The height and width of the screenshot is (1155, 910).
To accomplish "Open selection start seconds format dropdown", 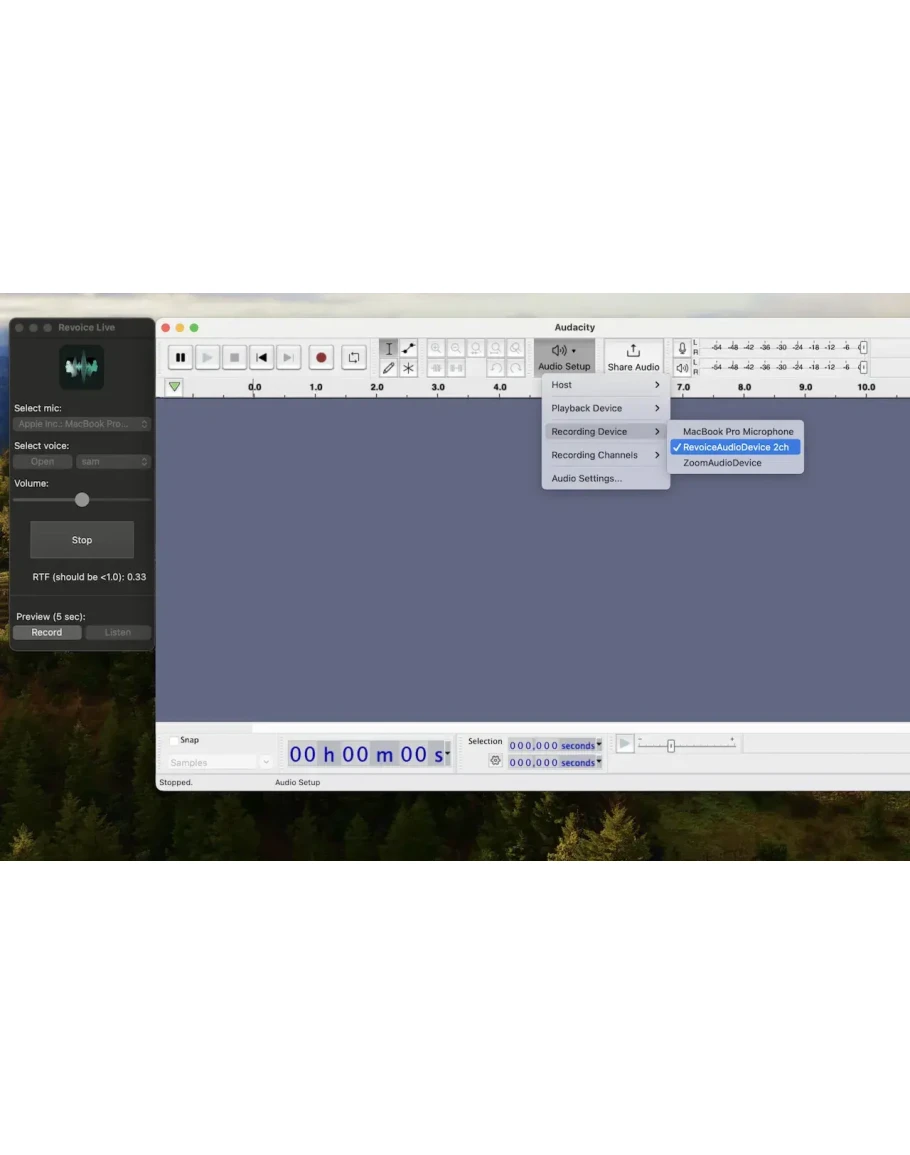I will pyautogui.click(x=599, y=745).
